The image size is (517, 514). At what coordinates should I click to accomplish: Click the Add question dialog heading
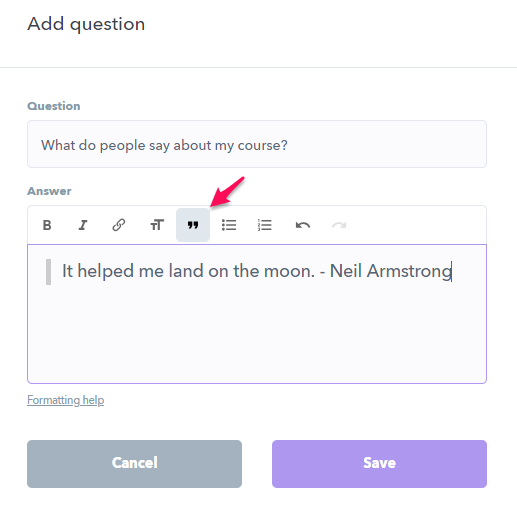86,24
